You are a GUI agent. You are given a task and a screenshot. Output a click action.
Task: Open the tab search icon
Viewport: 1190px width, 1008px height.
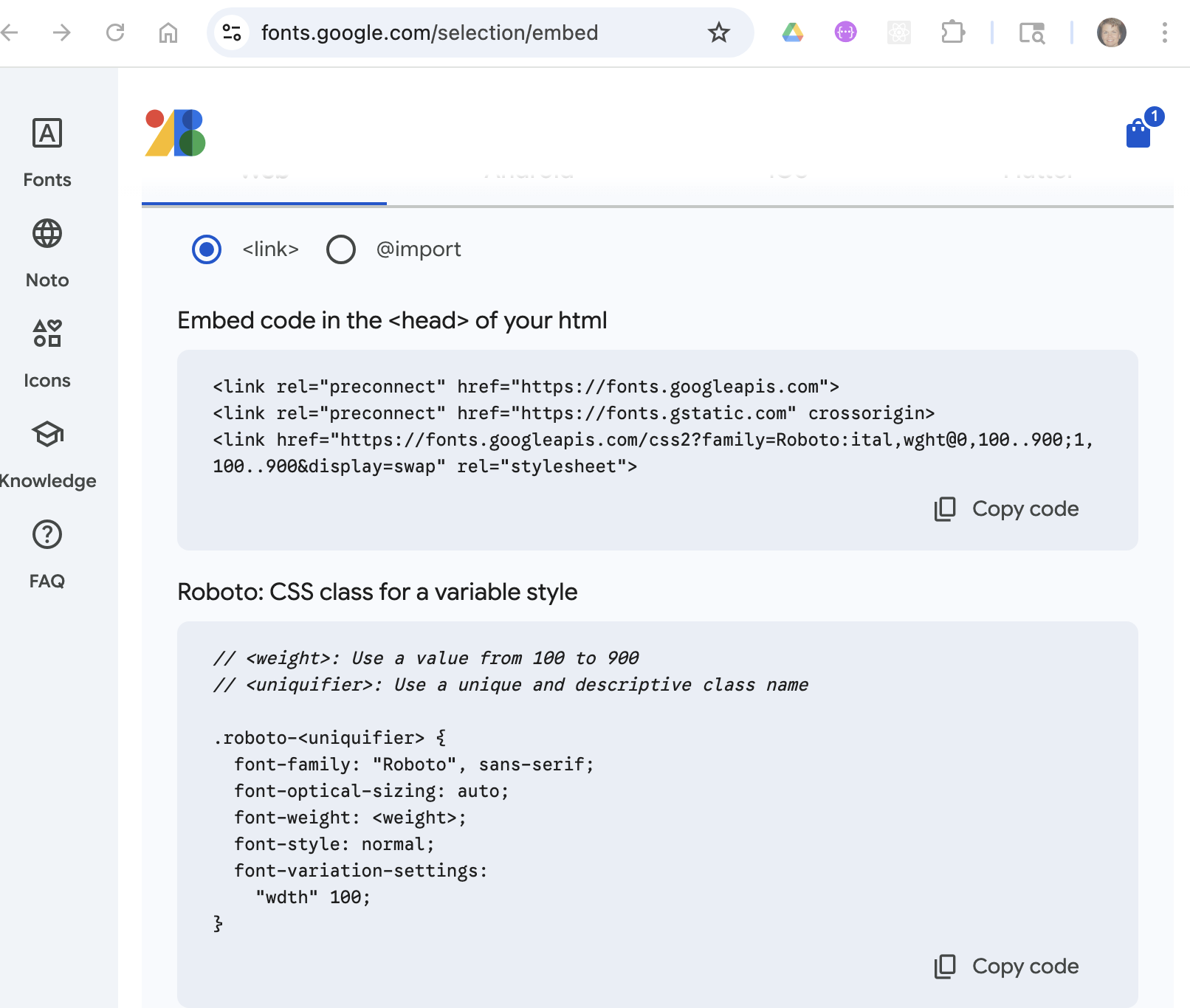tap(1032, 32)
